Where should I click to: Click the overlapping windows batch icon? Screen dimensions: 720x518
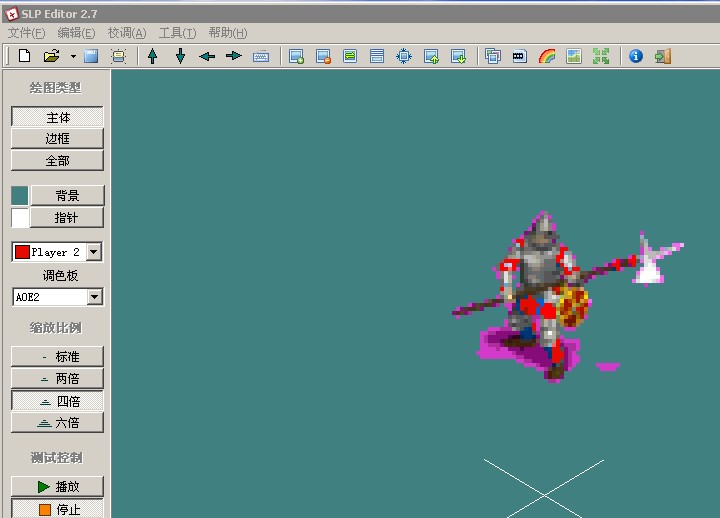(493, 56)
